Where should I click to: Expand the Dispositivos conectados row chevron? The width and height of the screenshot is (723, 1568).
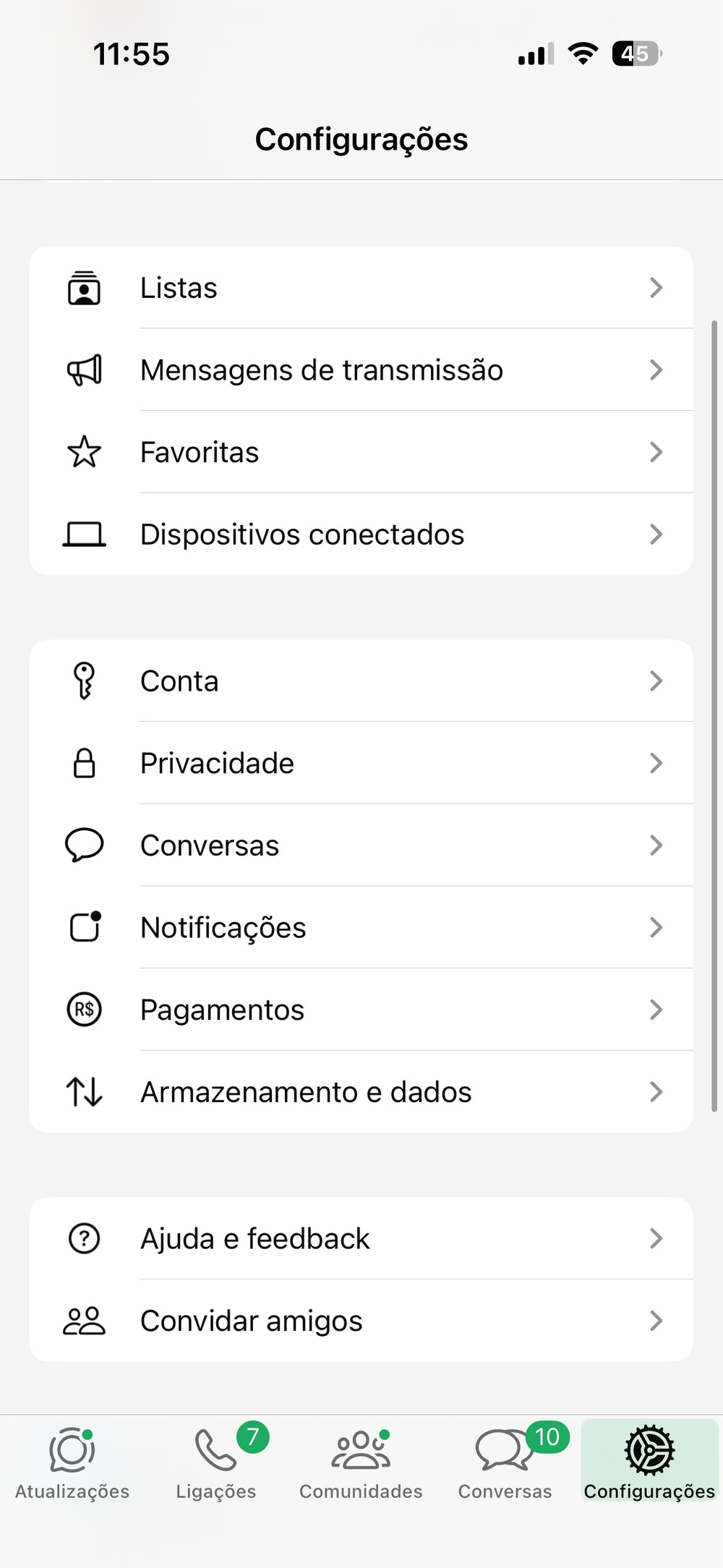(x=656, y=534)
